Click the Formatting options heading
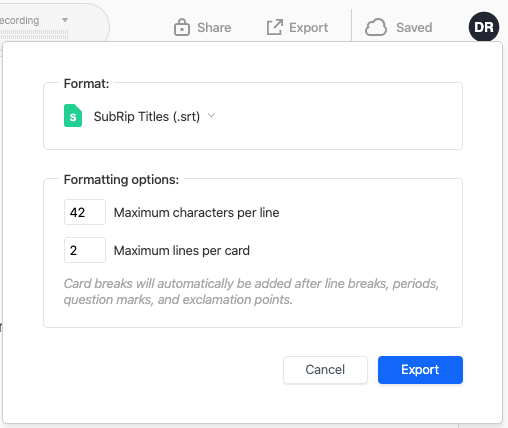Screen dimensions: 508x428 121,180
